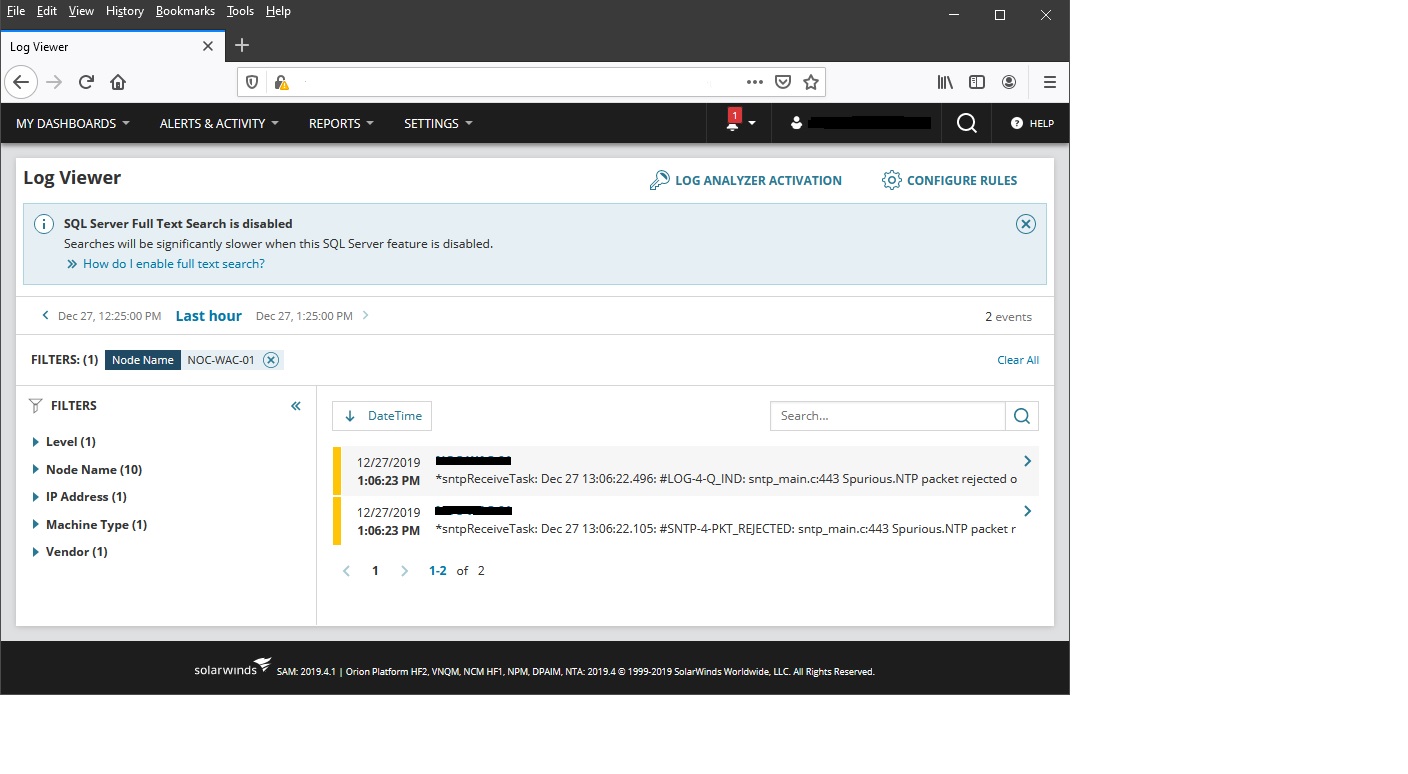Expand the Level filter group
This screenshot has height=774, width=1408.
(x=37, y=441)
